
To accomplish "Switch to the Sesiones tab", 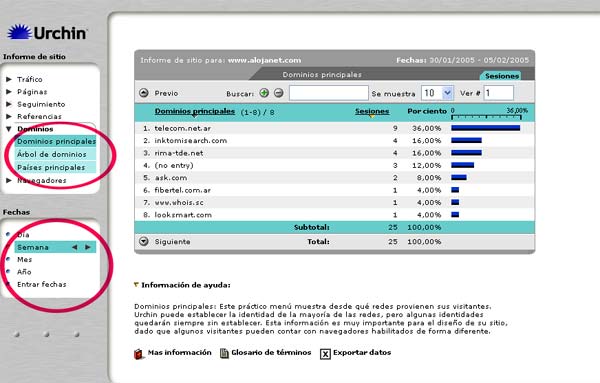I will tap(502, 76).
